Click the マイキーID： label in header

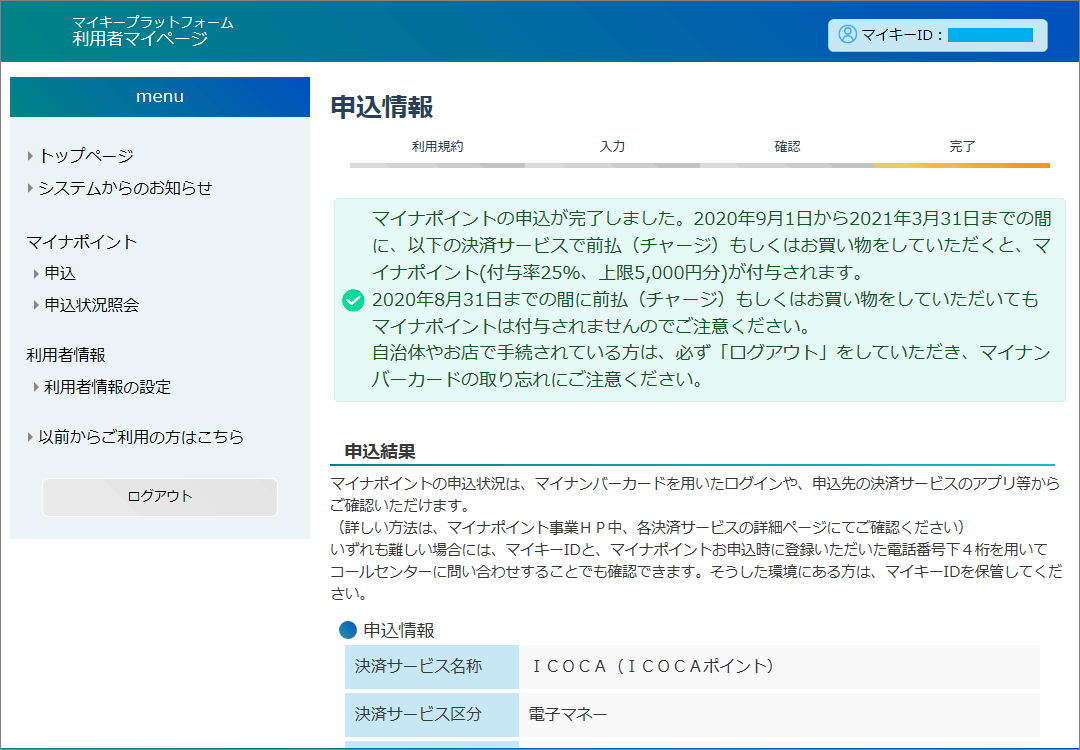pyautogui.click(x=902, y=35)
